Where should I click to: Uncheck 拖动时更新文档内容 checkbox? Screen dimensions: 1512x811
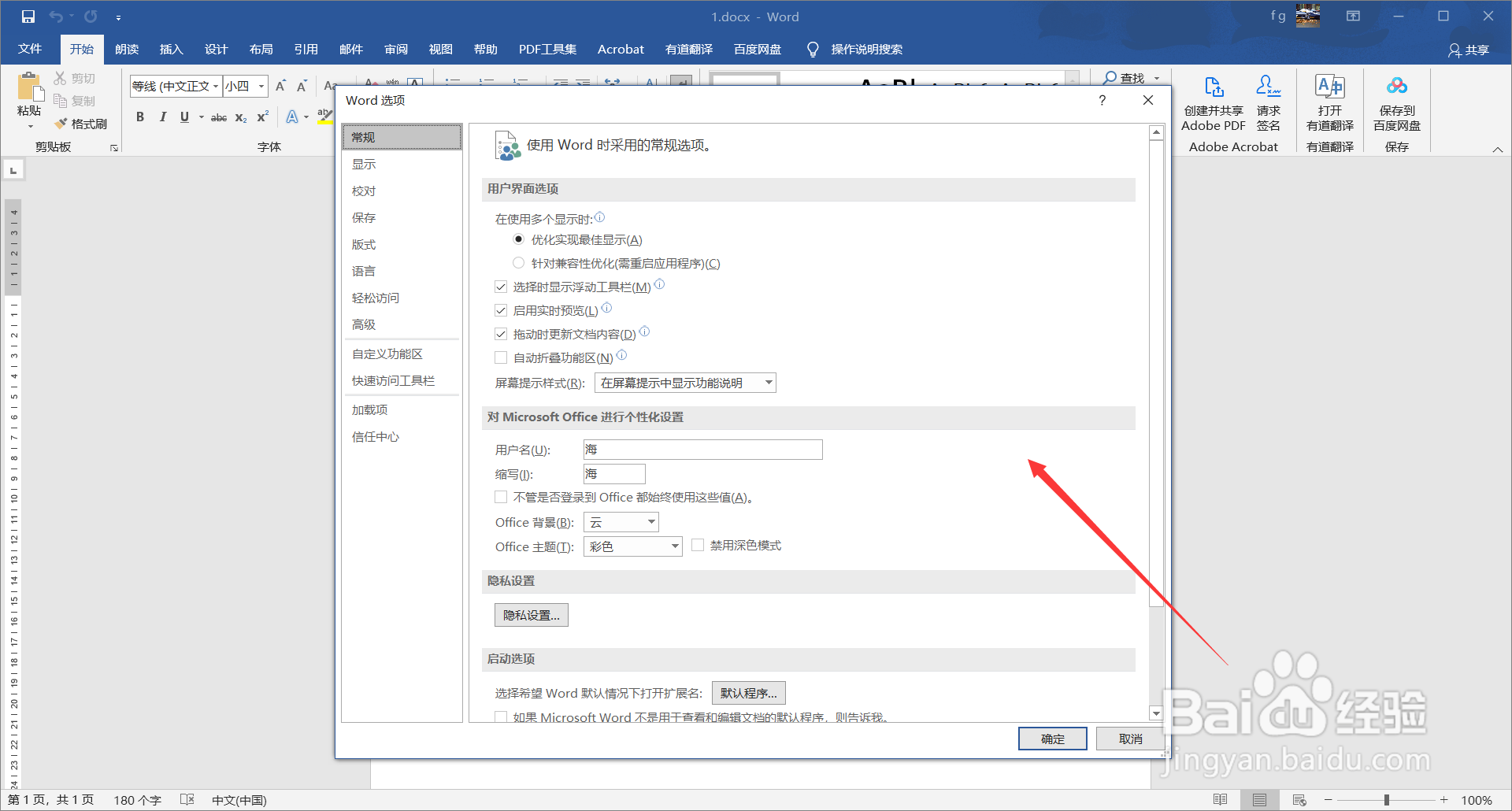[501, 334]
